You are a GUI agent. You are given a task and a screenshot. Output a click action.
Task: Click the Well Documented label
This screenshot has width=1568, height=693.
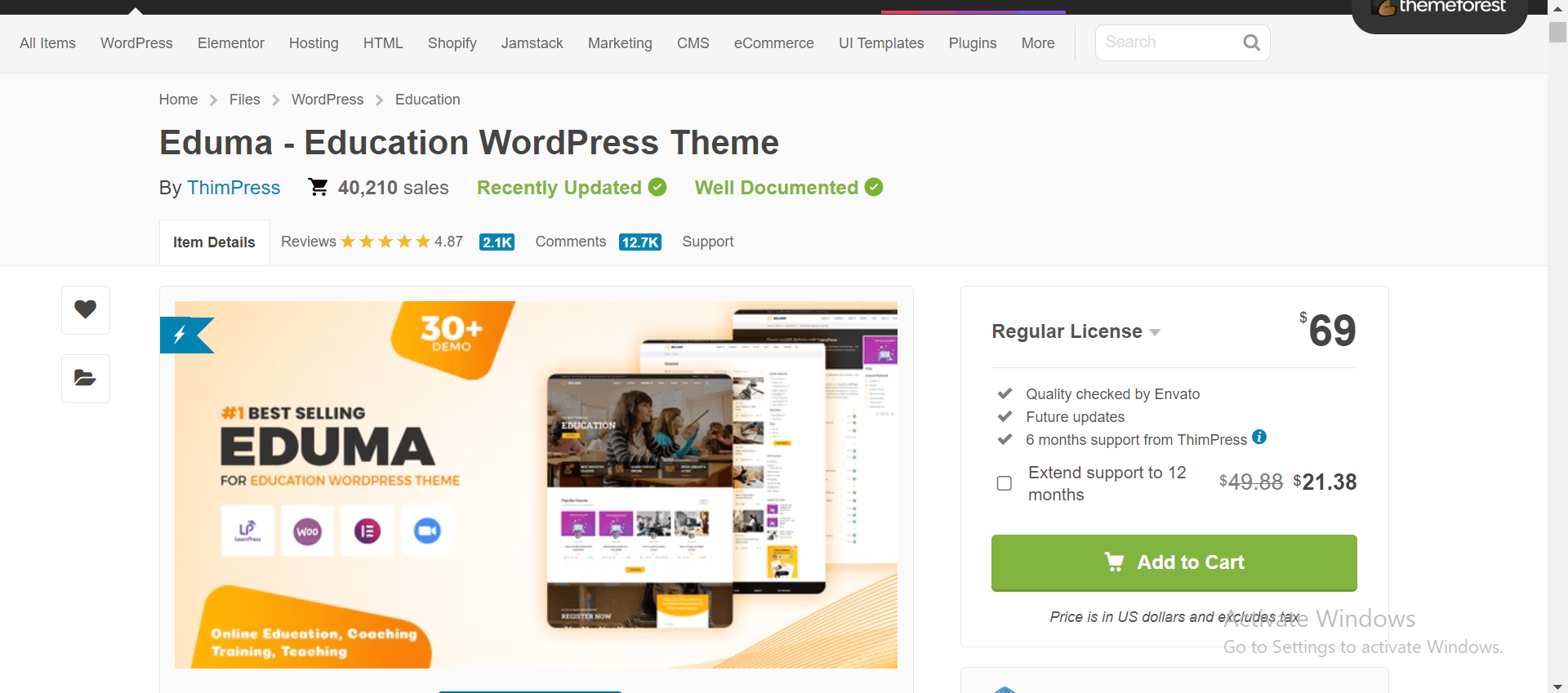click(x=777, y=188)
